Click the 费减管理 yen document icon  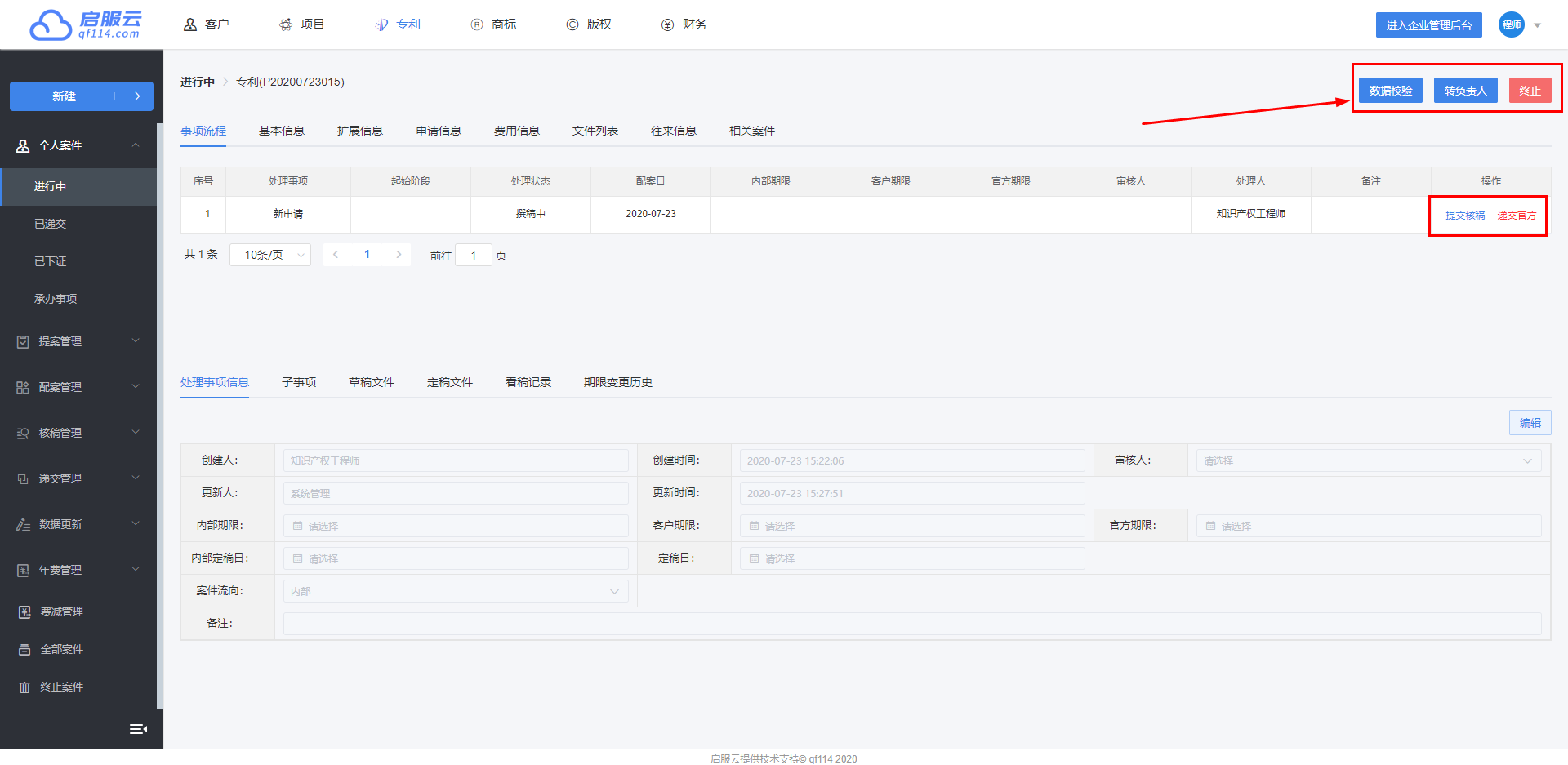[24, 612]
